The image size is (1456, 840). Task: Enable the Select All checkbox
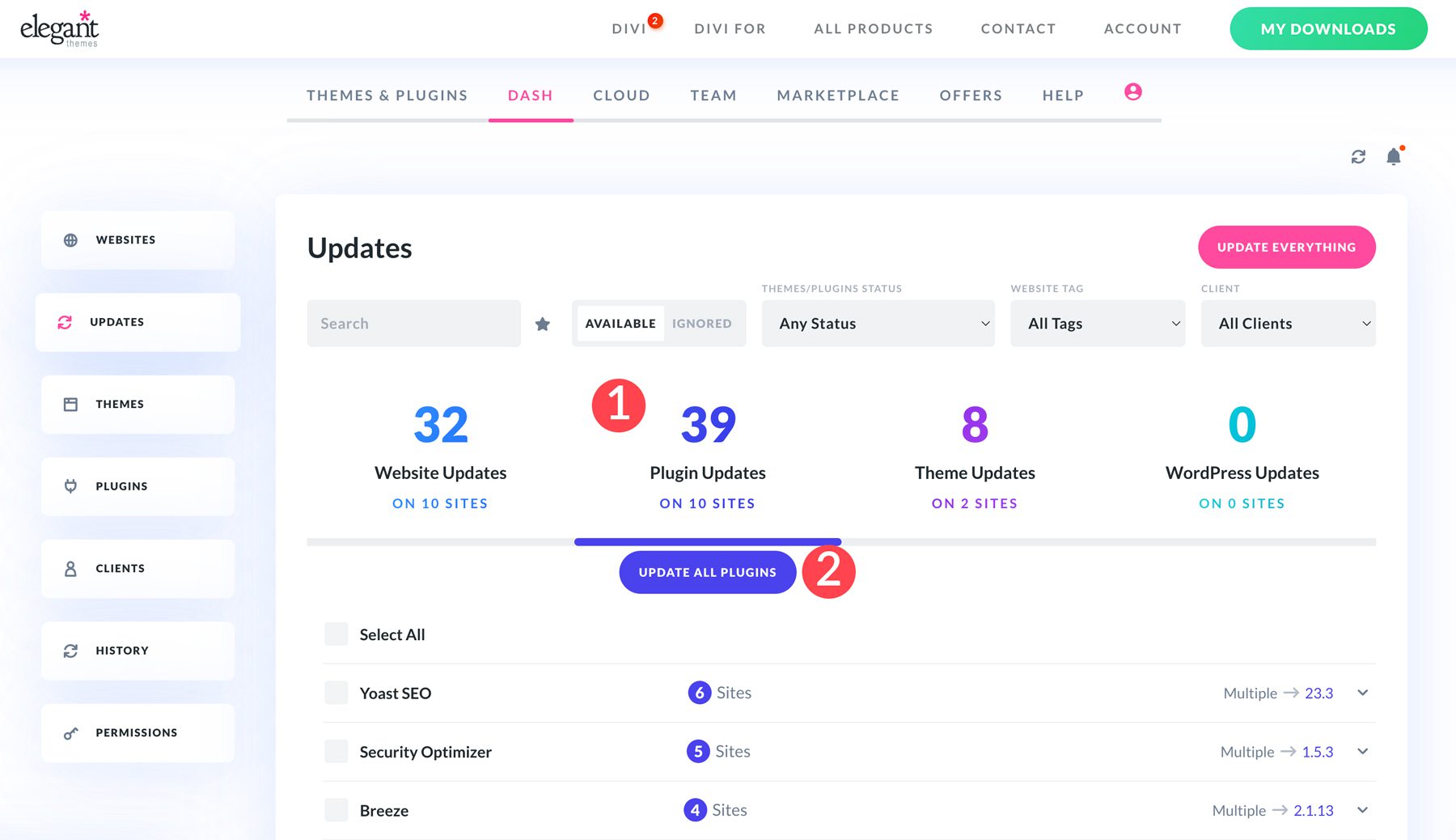coord(336,634)
